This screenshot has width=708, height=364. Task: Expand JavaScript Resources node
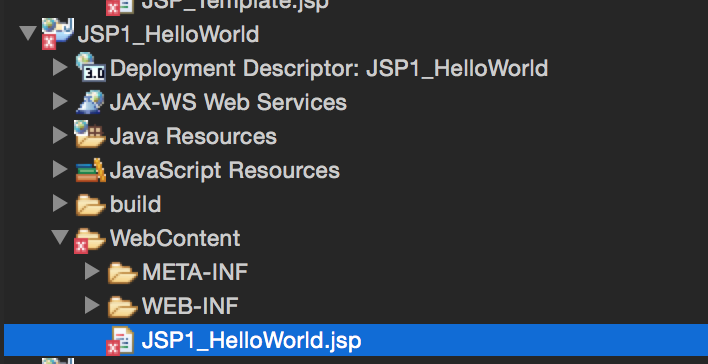point(60,169)
